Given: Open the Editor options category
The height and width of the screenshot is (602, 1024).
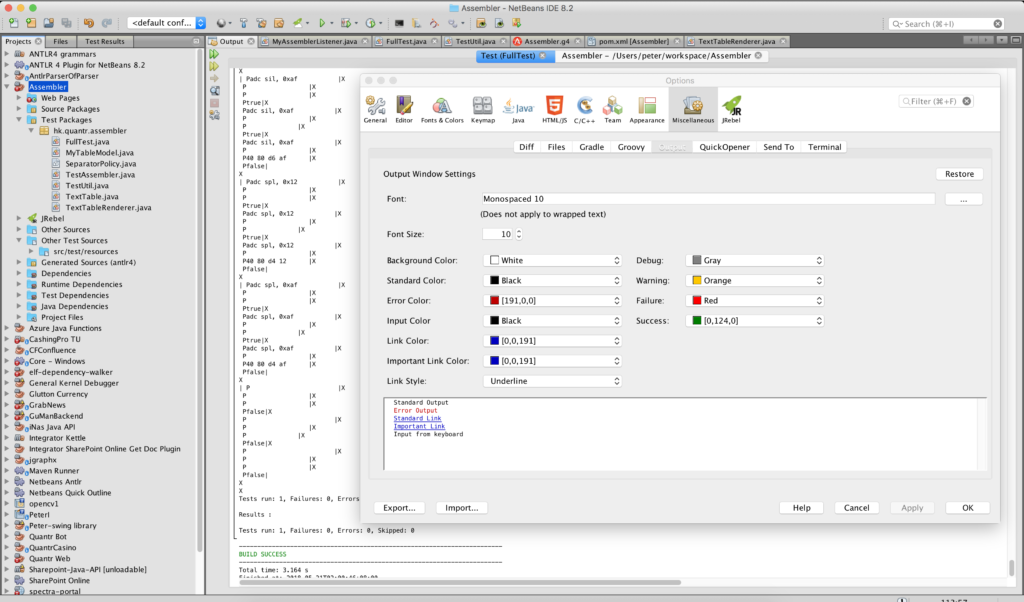Looking at the screenshot, I should coord(404,109).
